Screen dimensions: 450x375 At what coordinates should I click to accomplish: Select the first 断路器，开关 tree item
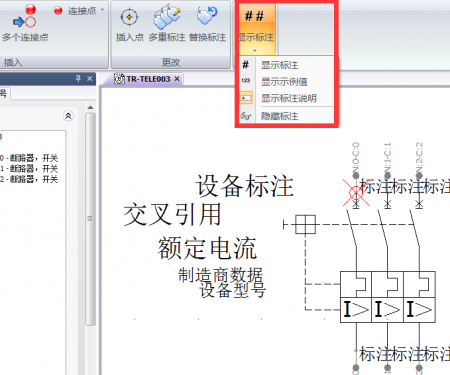click(x=29, y=158)
